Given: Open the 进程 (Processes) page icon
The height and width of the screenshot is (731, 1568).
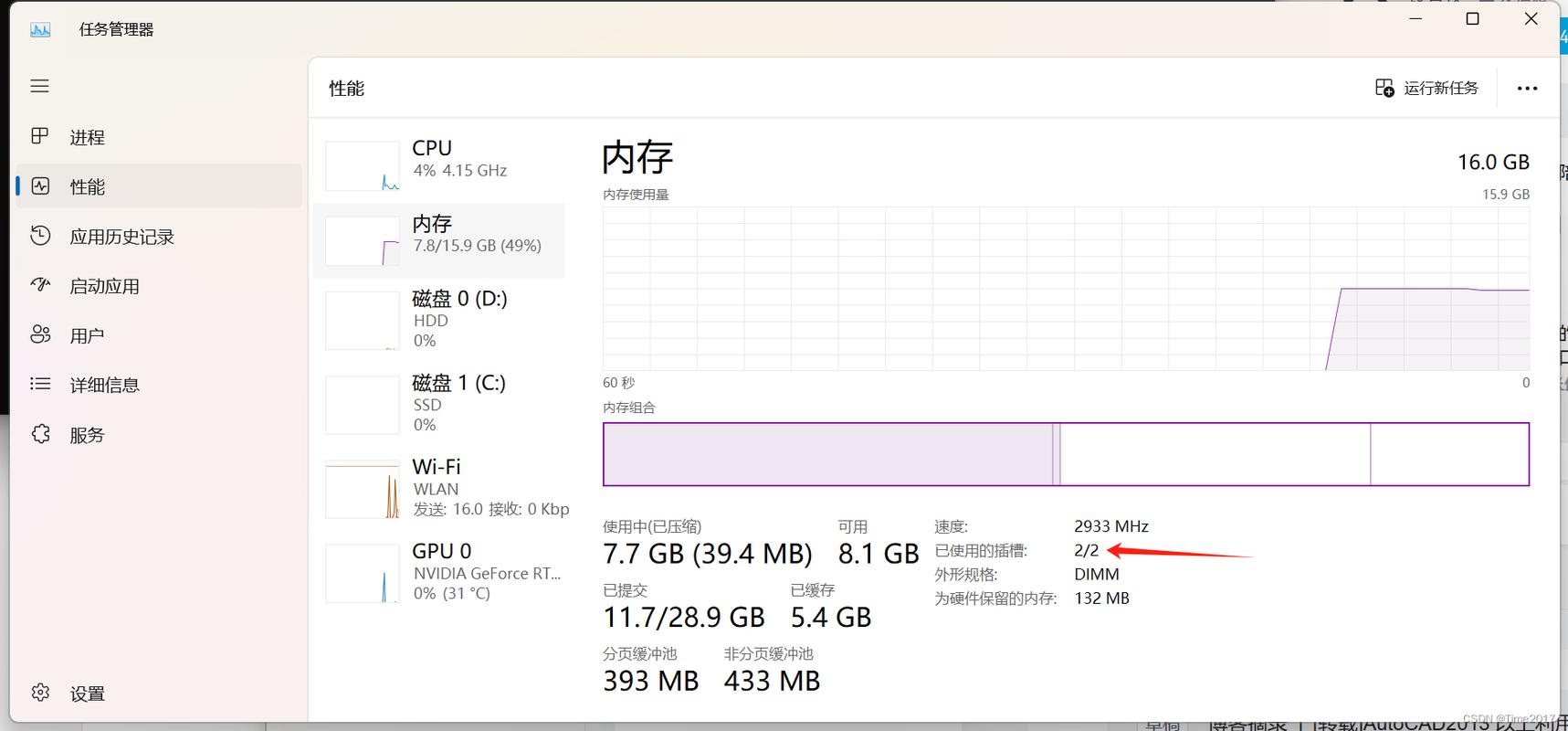Looking at the screenshot, I should (x=39, y=137).
